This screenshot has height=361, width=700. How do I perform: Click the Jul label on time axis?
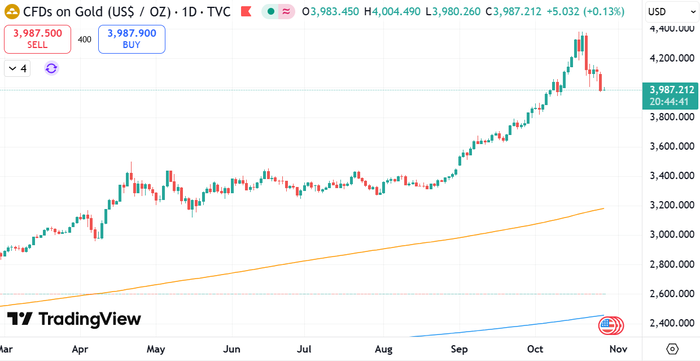304,349
